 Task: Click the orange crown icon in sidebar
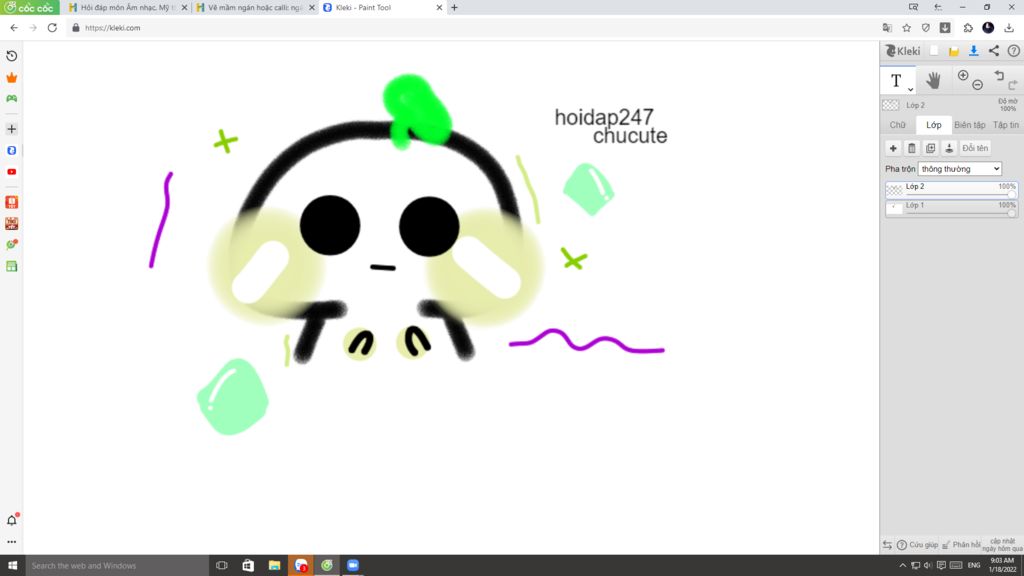click(x=12, y=78)
